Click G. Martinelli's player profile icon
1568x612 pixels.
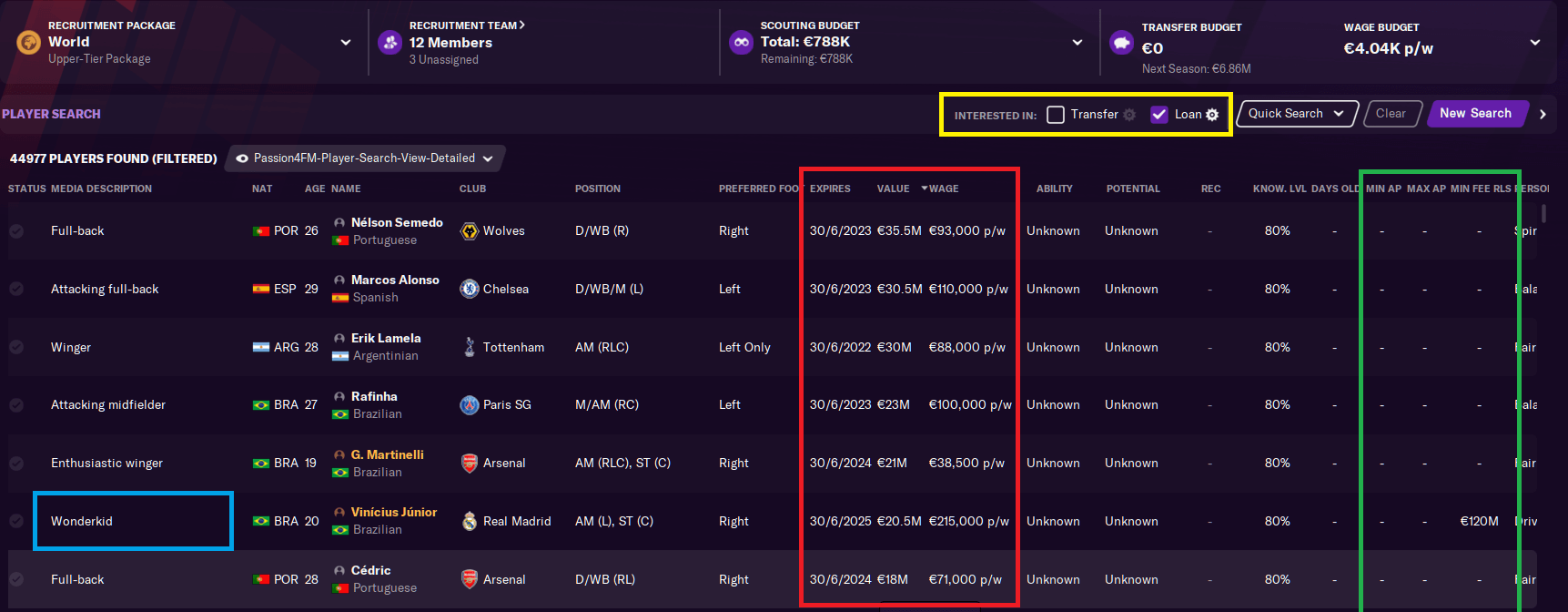point(339,454)
